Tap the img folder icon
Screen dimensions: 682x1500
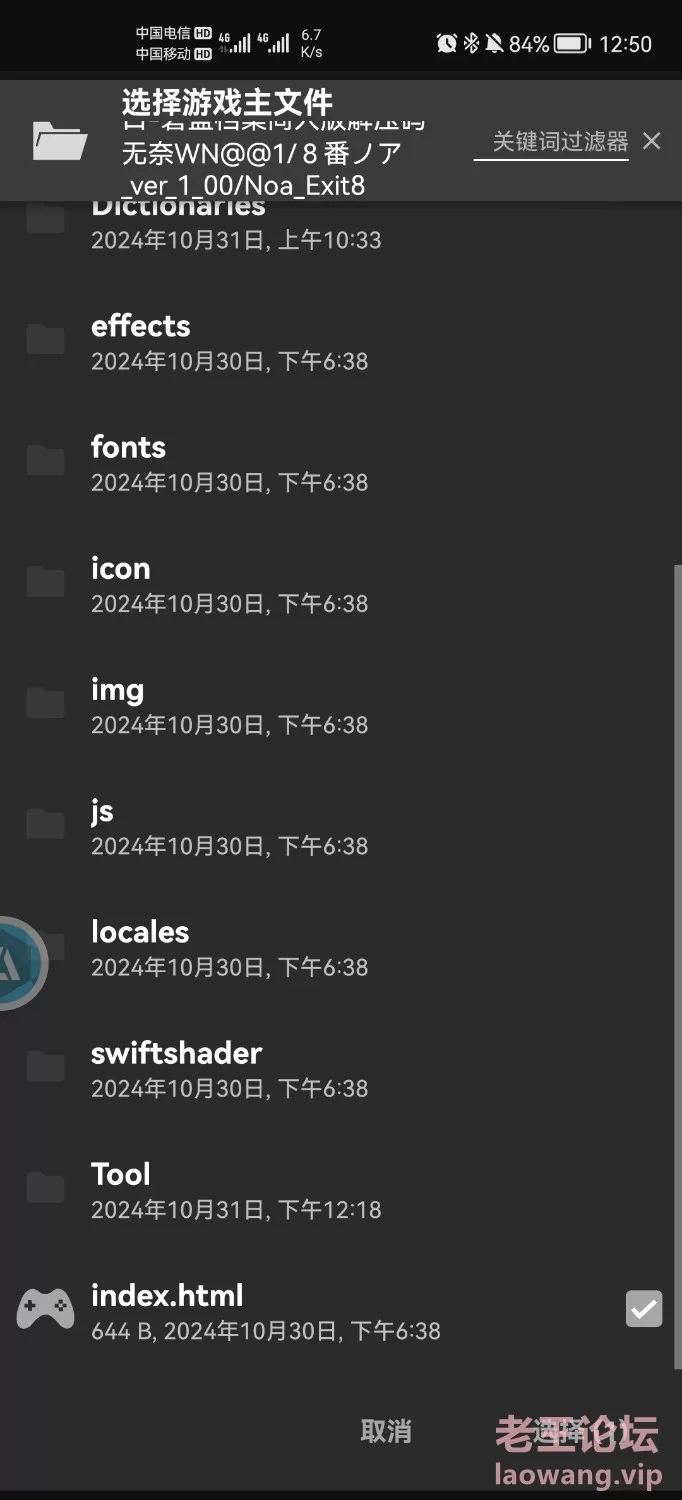pos(46,703)
